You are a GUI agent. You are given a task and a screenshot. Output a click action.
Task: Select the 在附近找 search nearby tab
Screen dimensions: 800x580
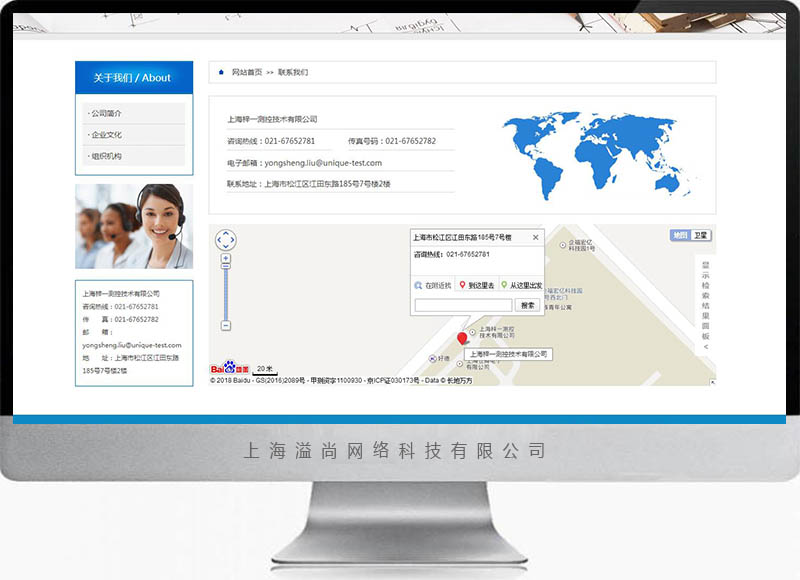[434, 285]
